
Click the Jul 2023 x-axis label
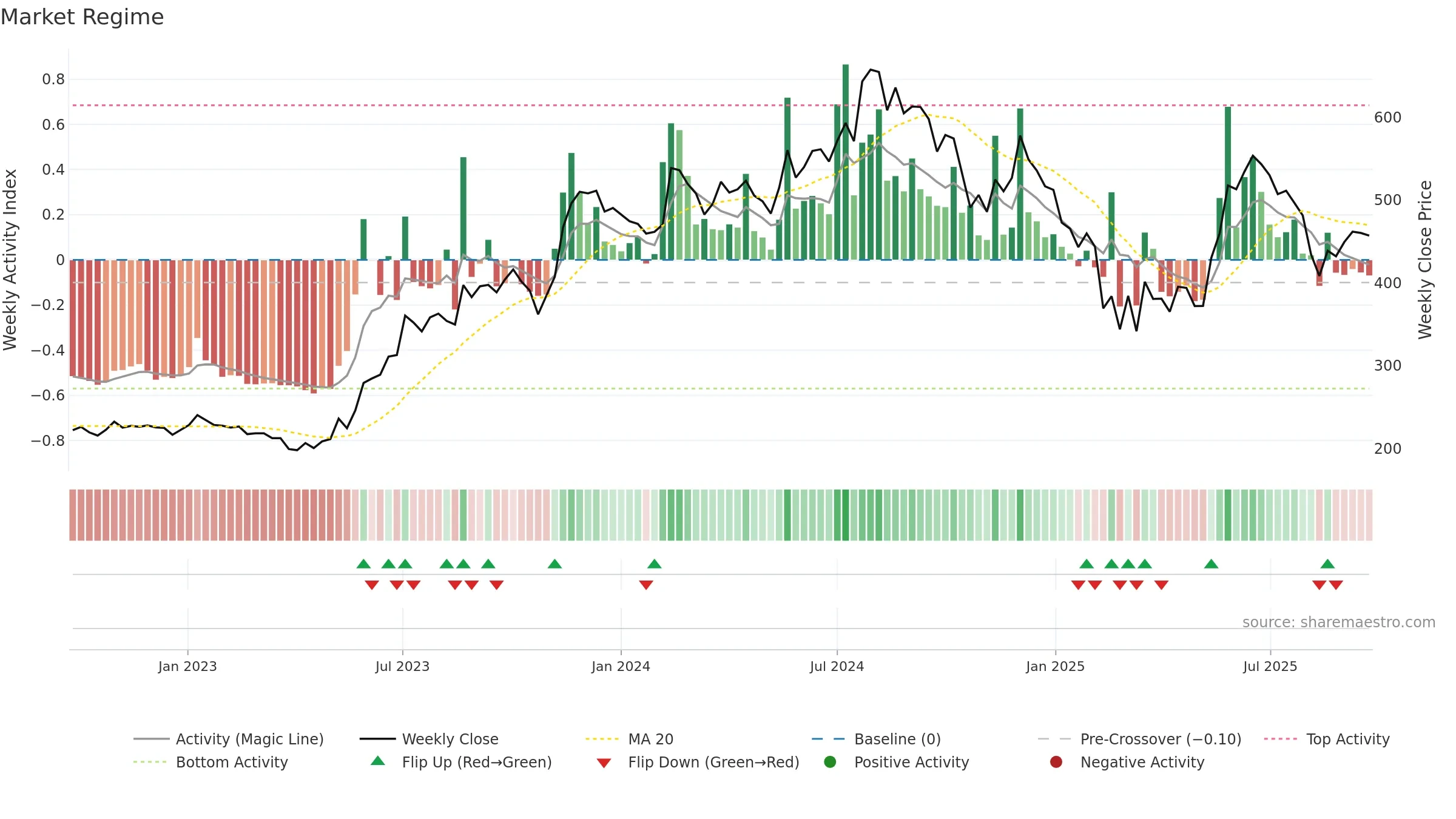[x=402, y=666]
